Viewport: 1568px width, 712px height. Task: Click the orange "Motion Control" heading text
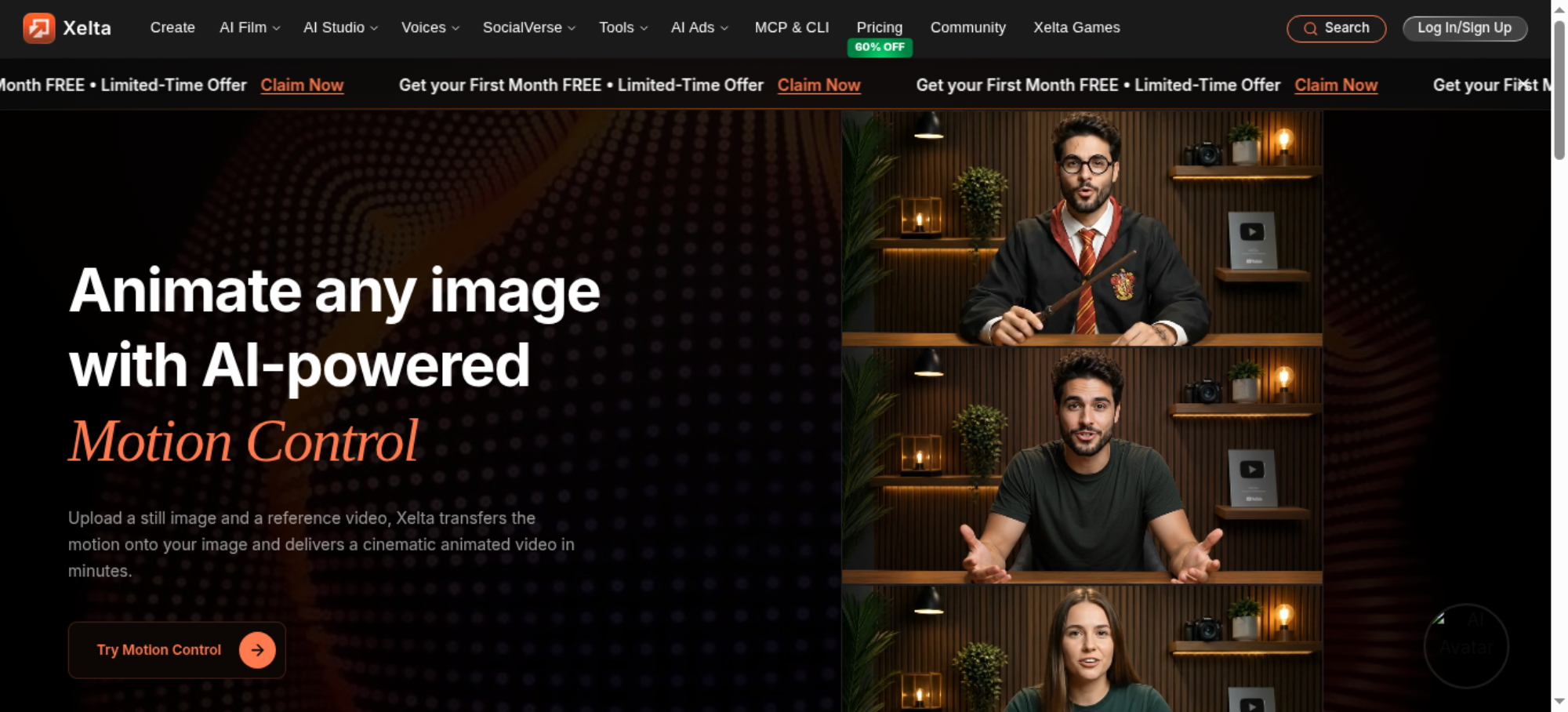[244, 441]
